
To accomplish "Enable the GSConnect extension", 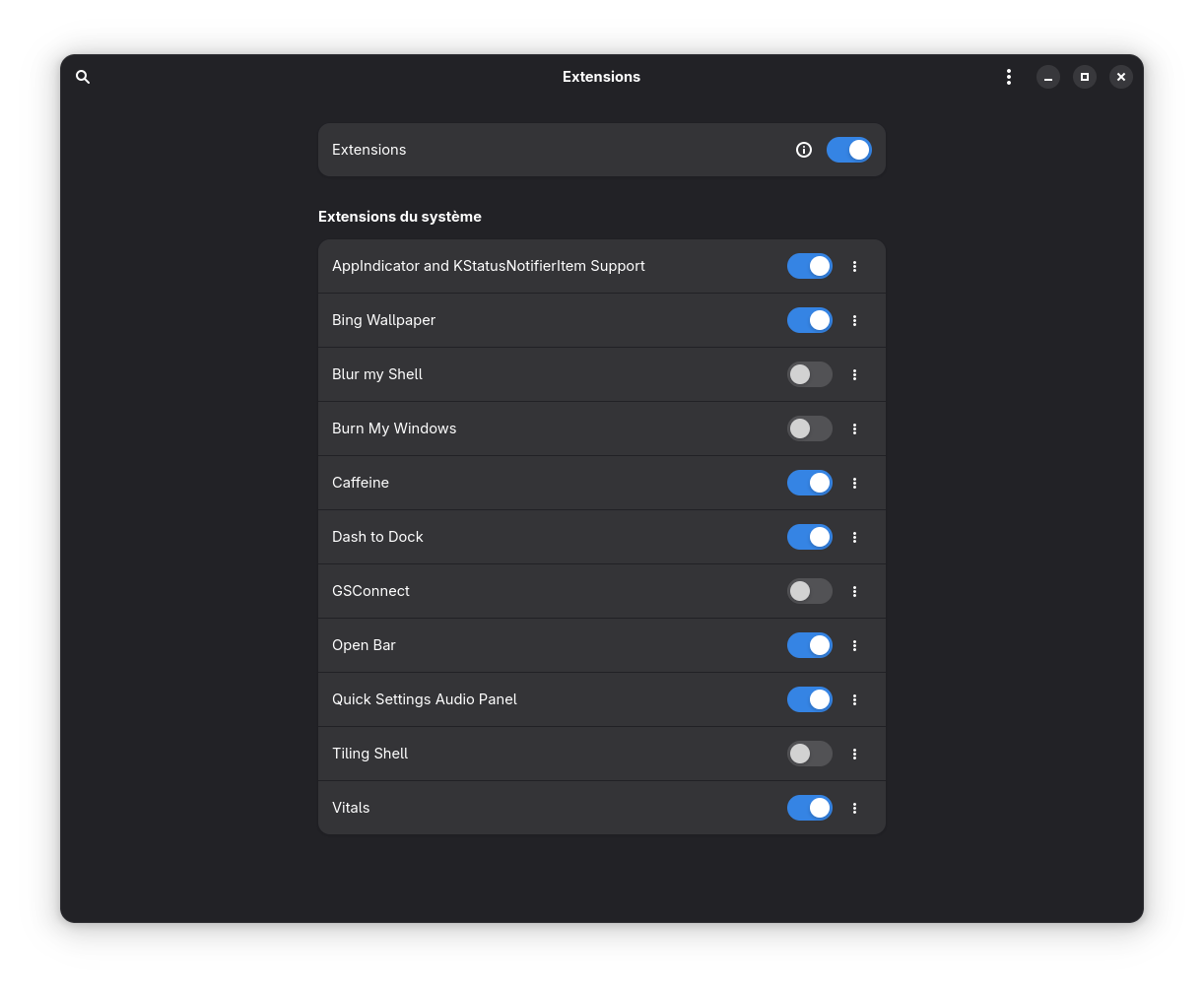I will (x=810, y=591).
